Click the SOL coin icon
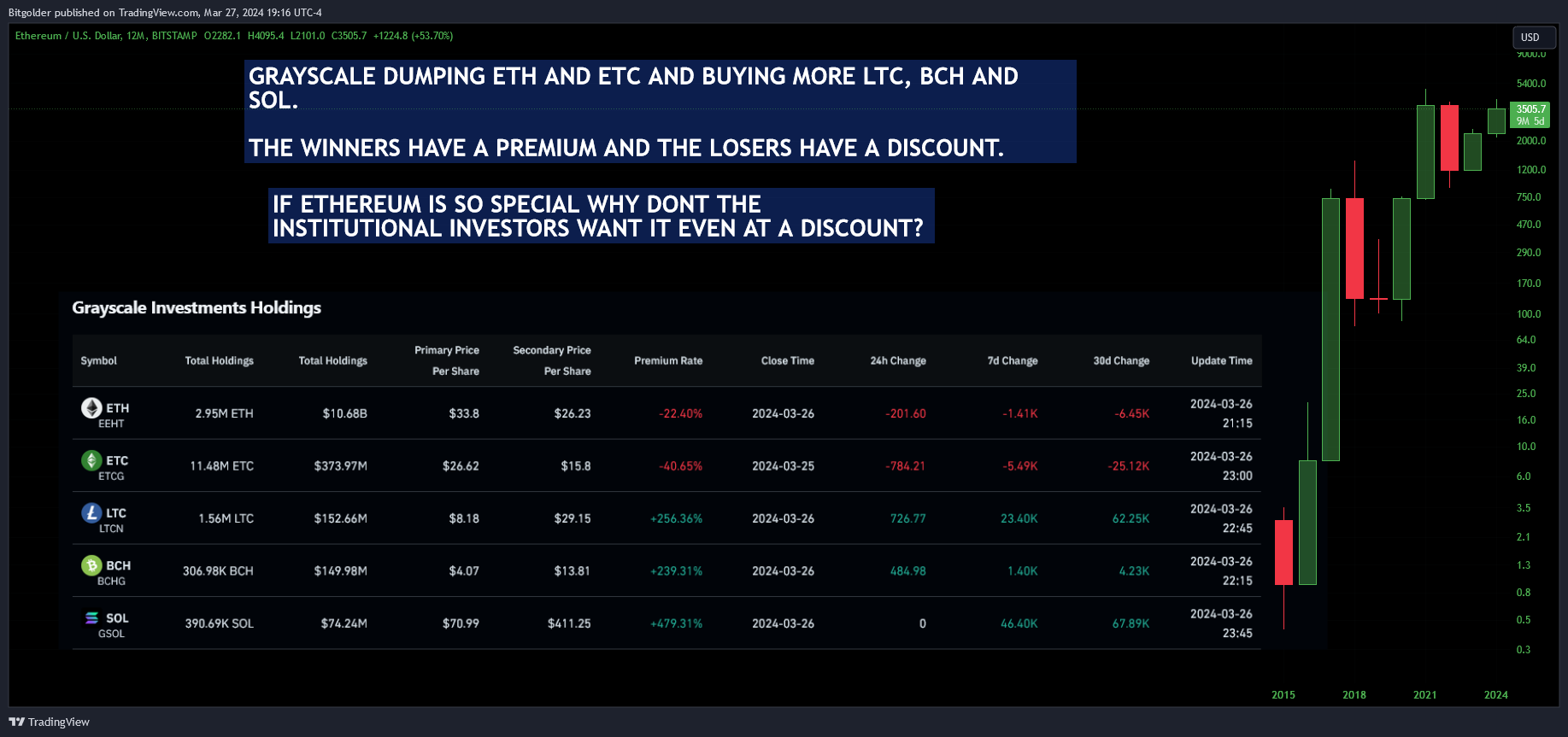The height and width of the screenshot is (737, 1568). (91, 617)
